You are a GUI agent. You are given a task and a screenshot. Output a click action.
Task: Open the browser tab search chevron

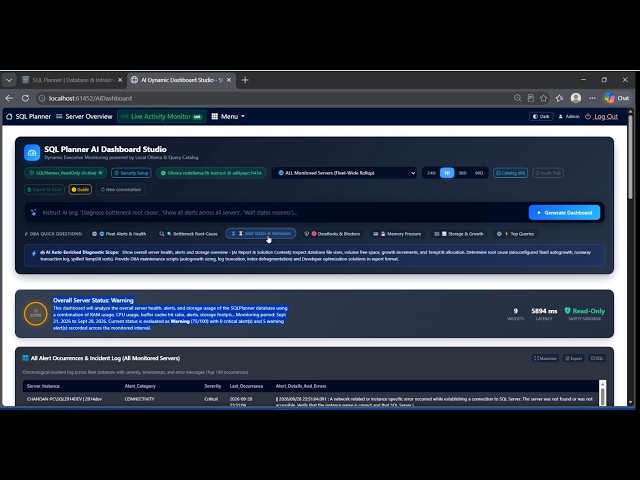click(9, 80)
